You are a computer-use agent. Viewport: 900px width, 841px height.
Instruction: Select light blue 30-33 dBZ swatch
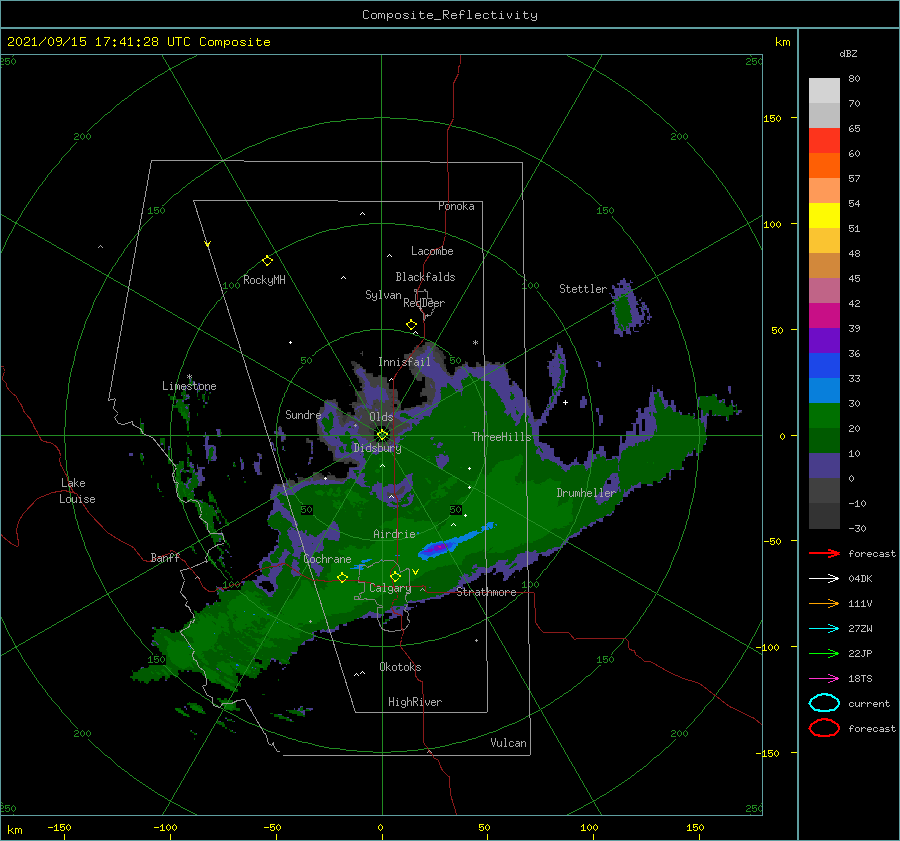coord(824,390)
